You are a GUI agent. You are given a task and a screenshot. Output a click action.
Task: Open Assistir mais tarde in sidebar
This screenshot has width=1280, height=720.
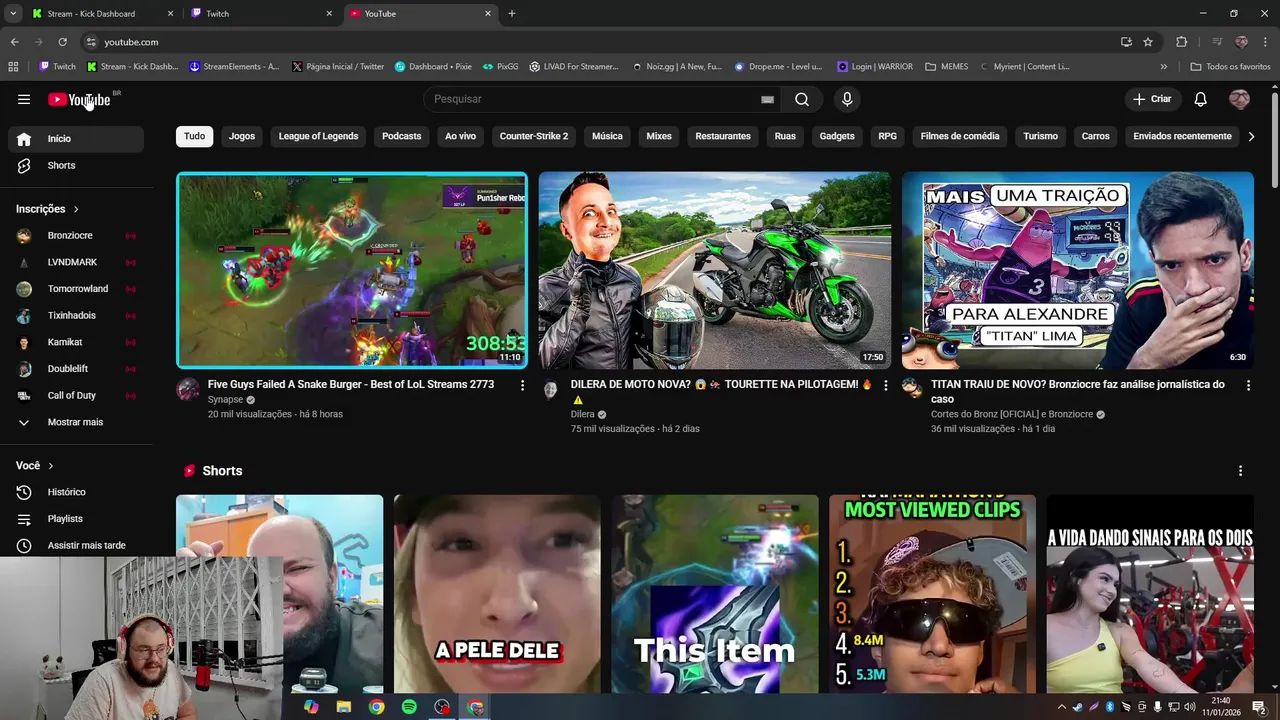click(76, 545)
